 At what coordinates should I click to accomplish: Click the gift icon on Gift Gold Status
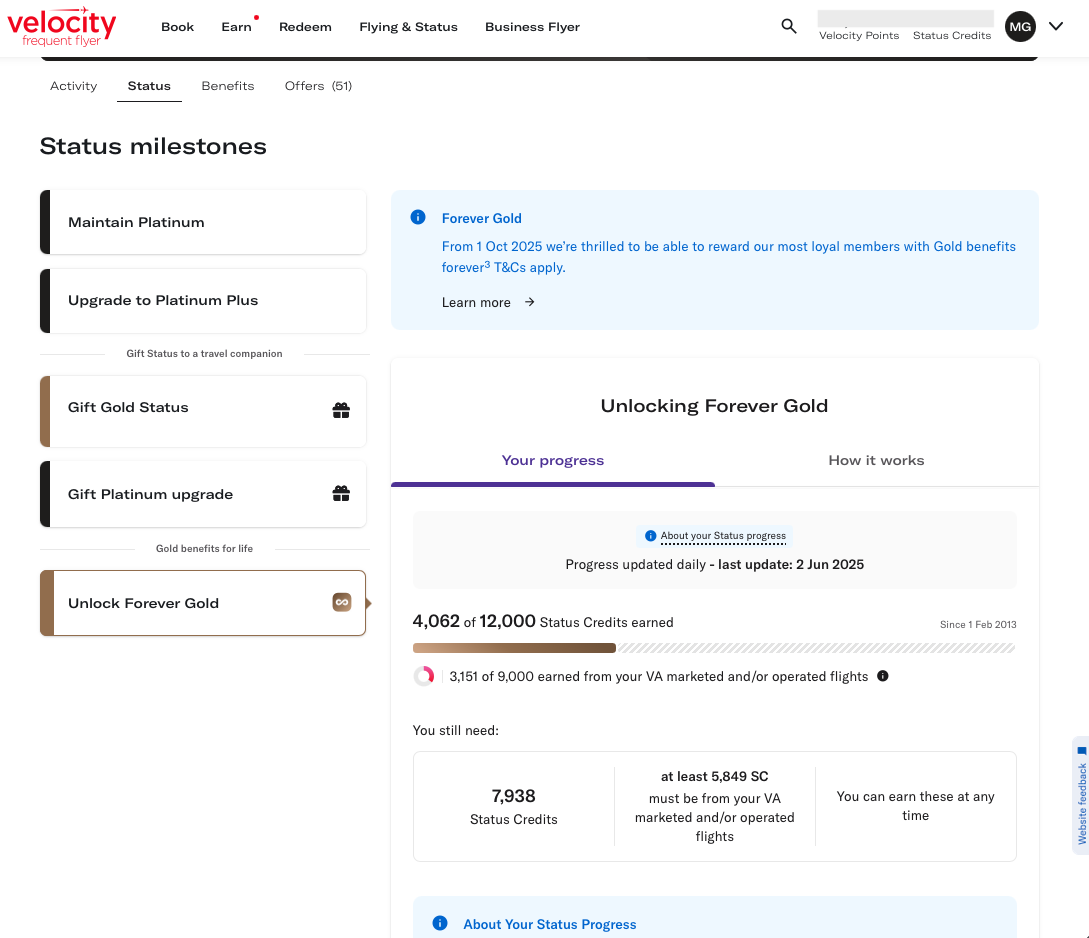(341, 410)
